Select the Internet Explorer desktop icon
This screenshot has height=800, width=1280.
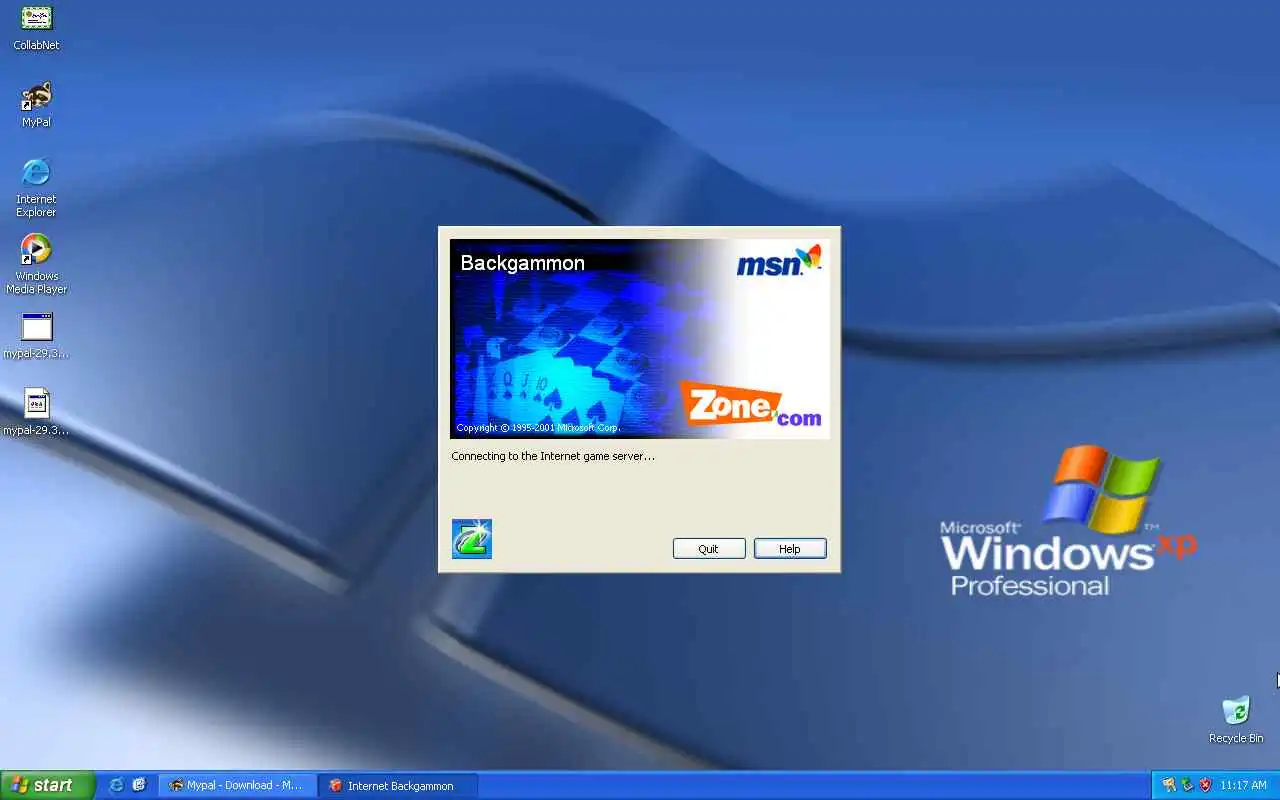[36, 187]
